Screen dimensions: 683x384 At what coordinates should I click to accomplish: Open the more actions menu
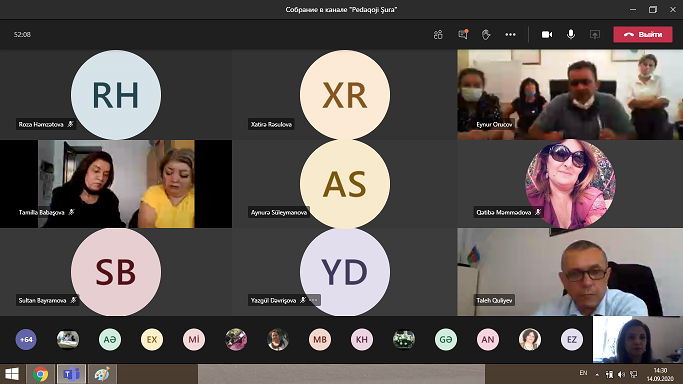[511, 34]
